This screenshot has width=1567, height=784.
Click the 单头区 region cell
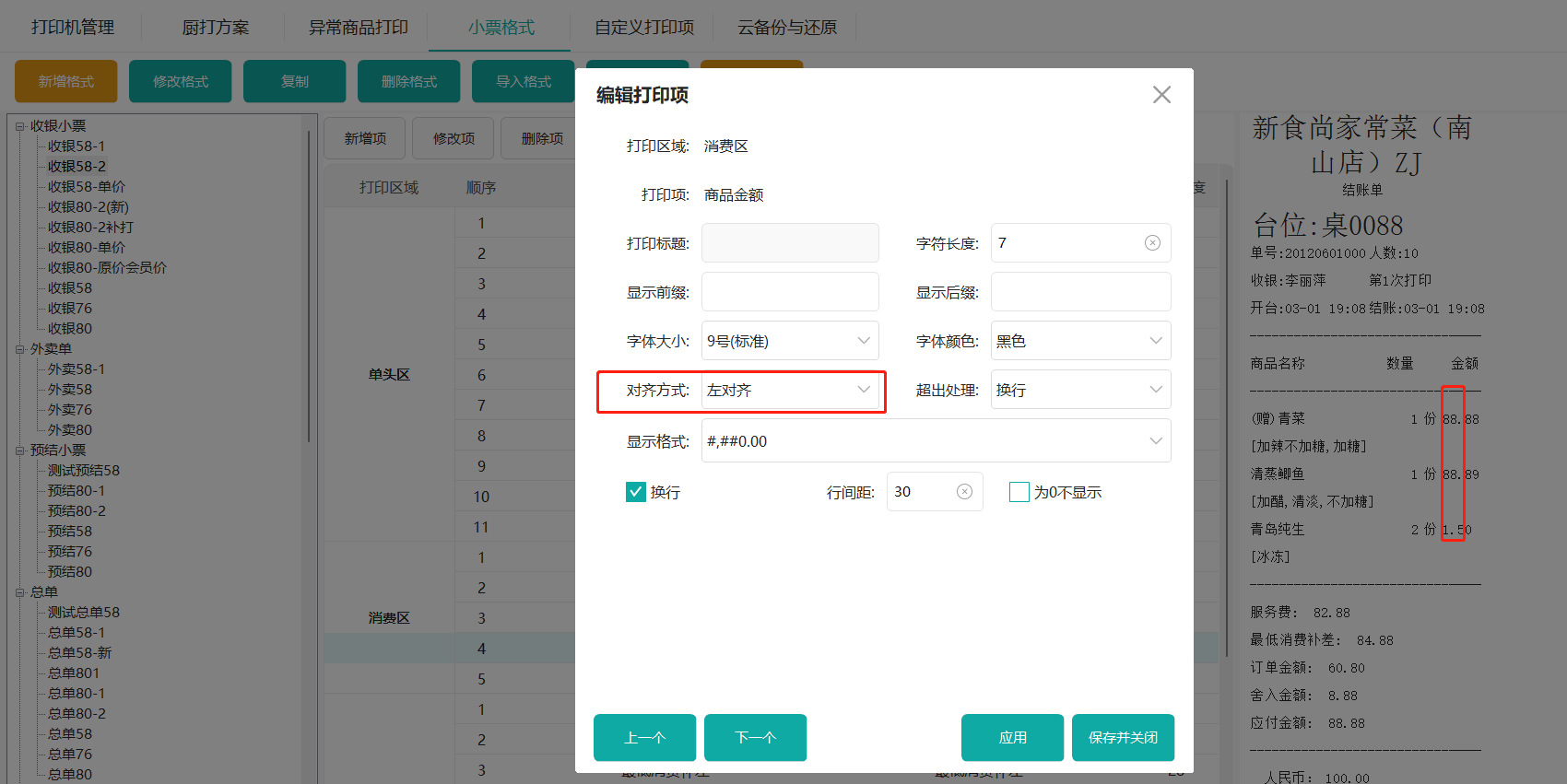(389, 375)
